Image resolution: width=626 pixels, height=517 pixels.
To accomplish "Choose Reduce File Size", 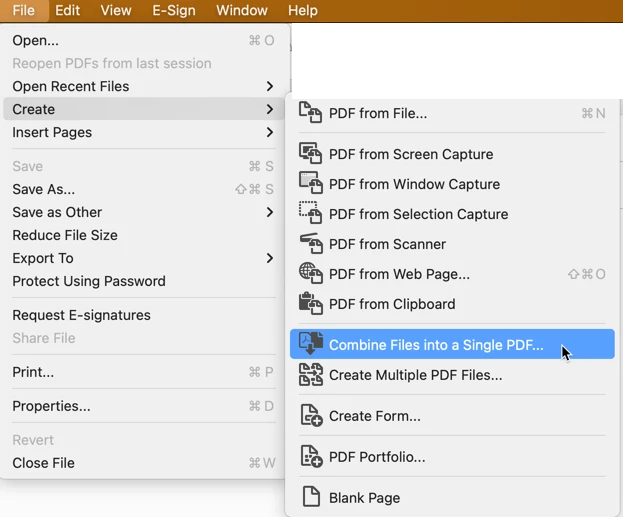I will pyautogui.click(x=144, y=235).
